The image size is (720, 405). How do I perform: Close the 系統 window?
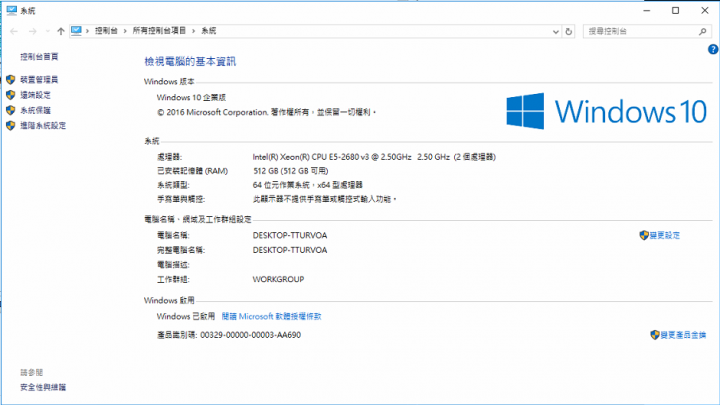click(705, 10)
